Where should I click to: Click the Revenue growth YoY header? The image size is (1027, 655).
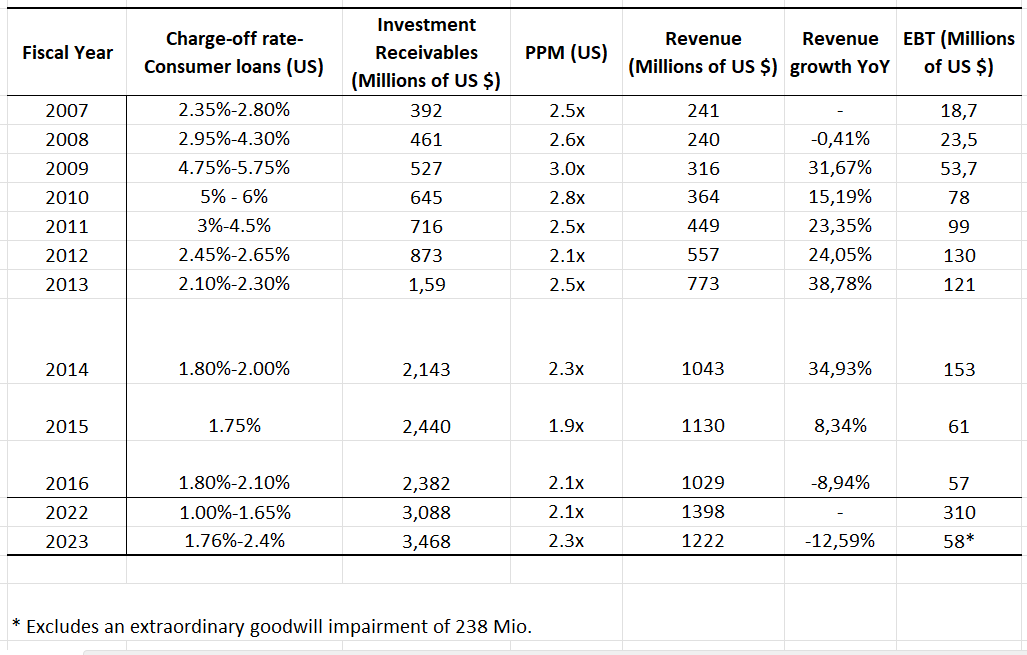840,52
